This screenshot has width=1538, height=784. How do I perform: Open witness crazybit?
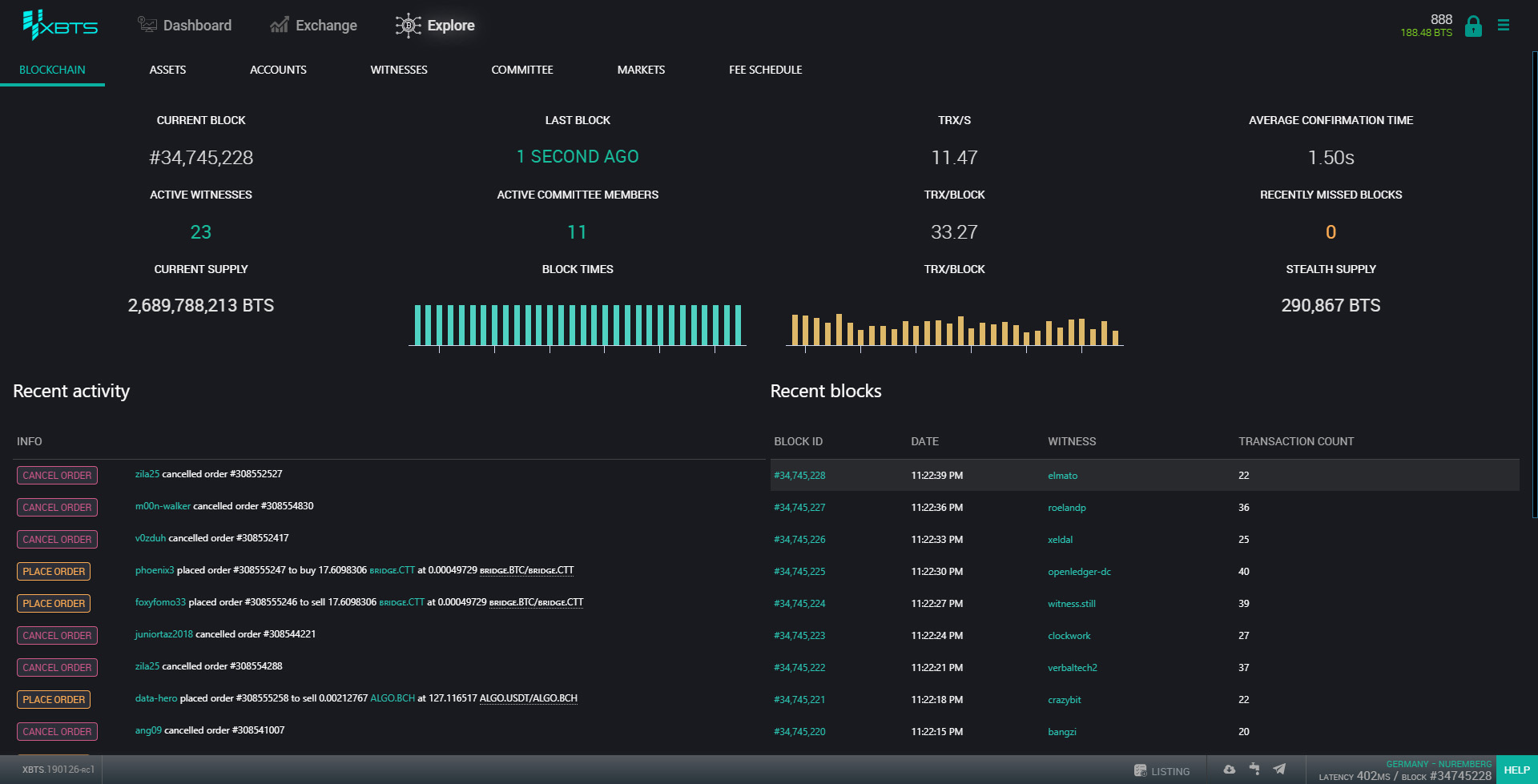click(1064, 699)
